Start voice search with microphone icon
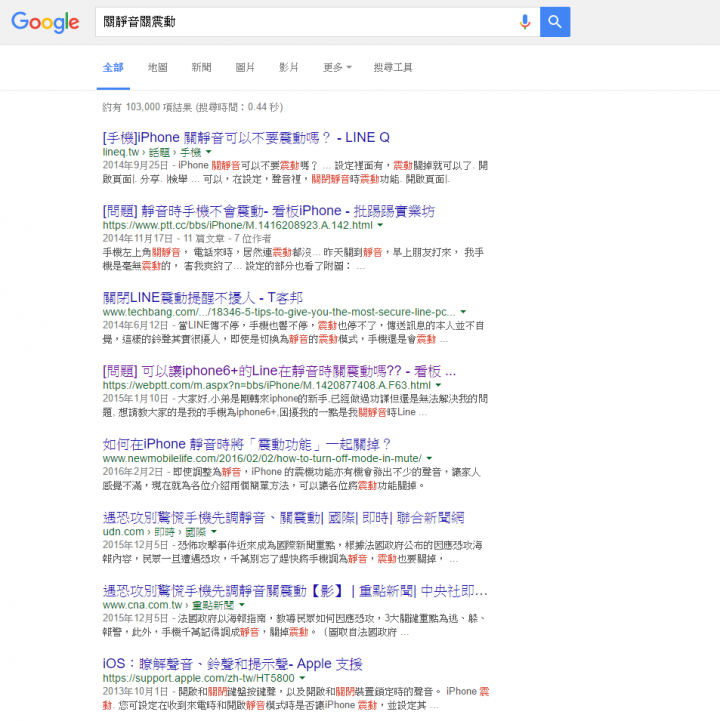 tap(525, 22)
